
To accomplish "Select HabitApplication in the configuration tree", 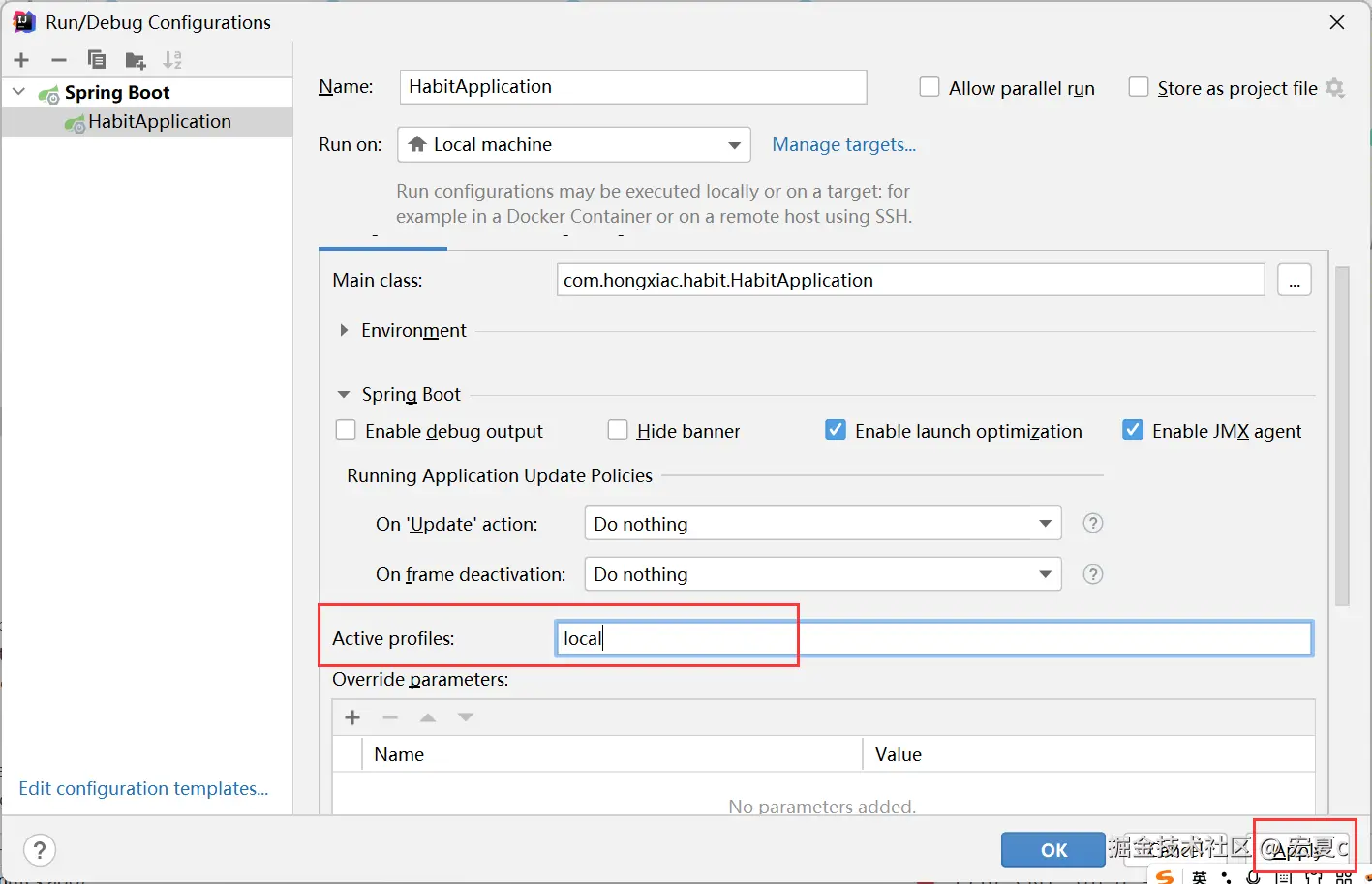I will [x=159, y=122].
